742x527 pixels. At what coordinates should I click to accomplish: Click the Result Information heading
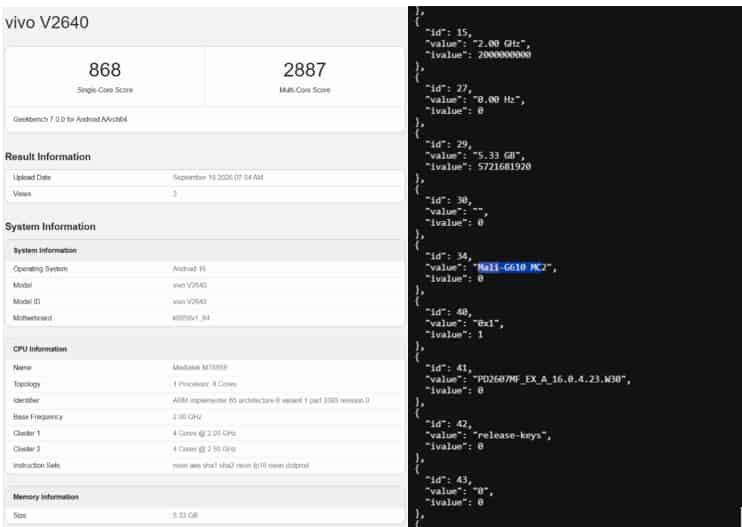(48, 157)
